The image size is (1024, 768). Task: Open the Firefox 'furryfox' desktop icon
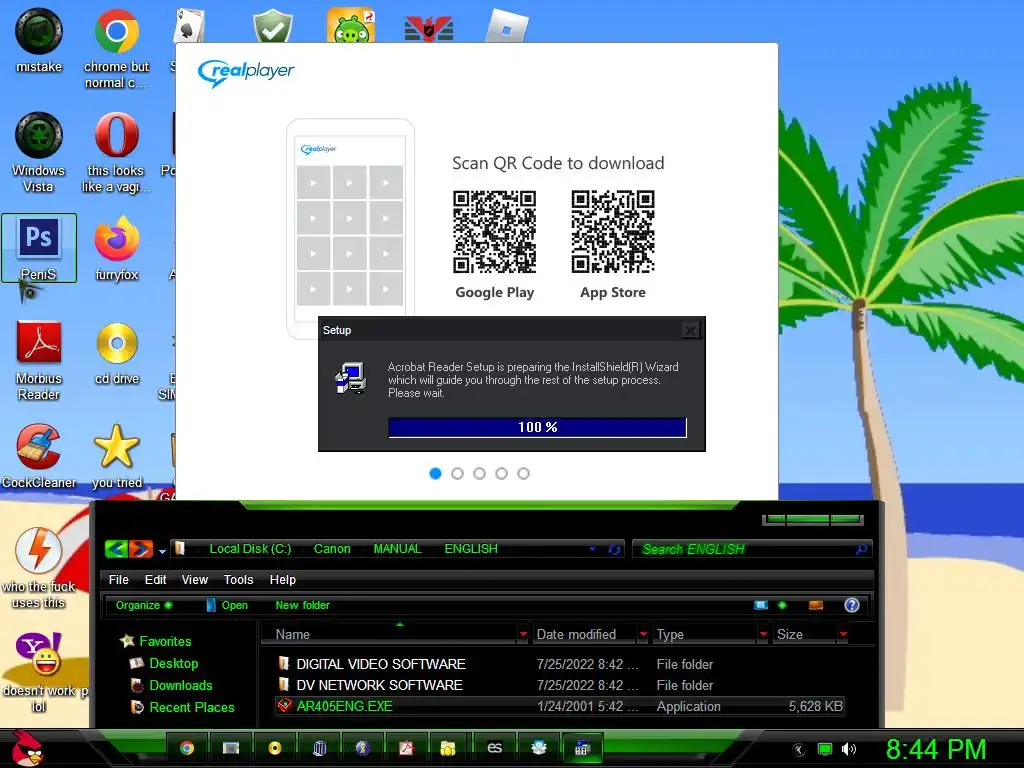[x=116, y=239]
